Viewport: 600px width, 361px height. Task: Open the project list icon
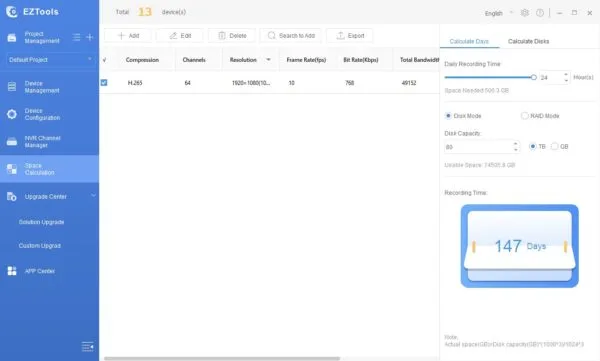(x=77, y=37)
